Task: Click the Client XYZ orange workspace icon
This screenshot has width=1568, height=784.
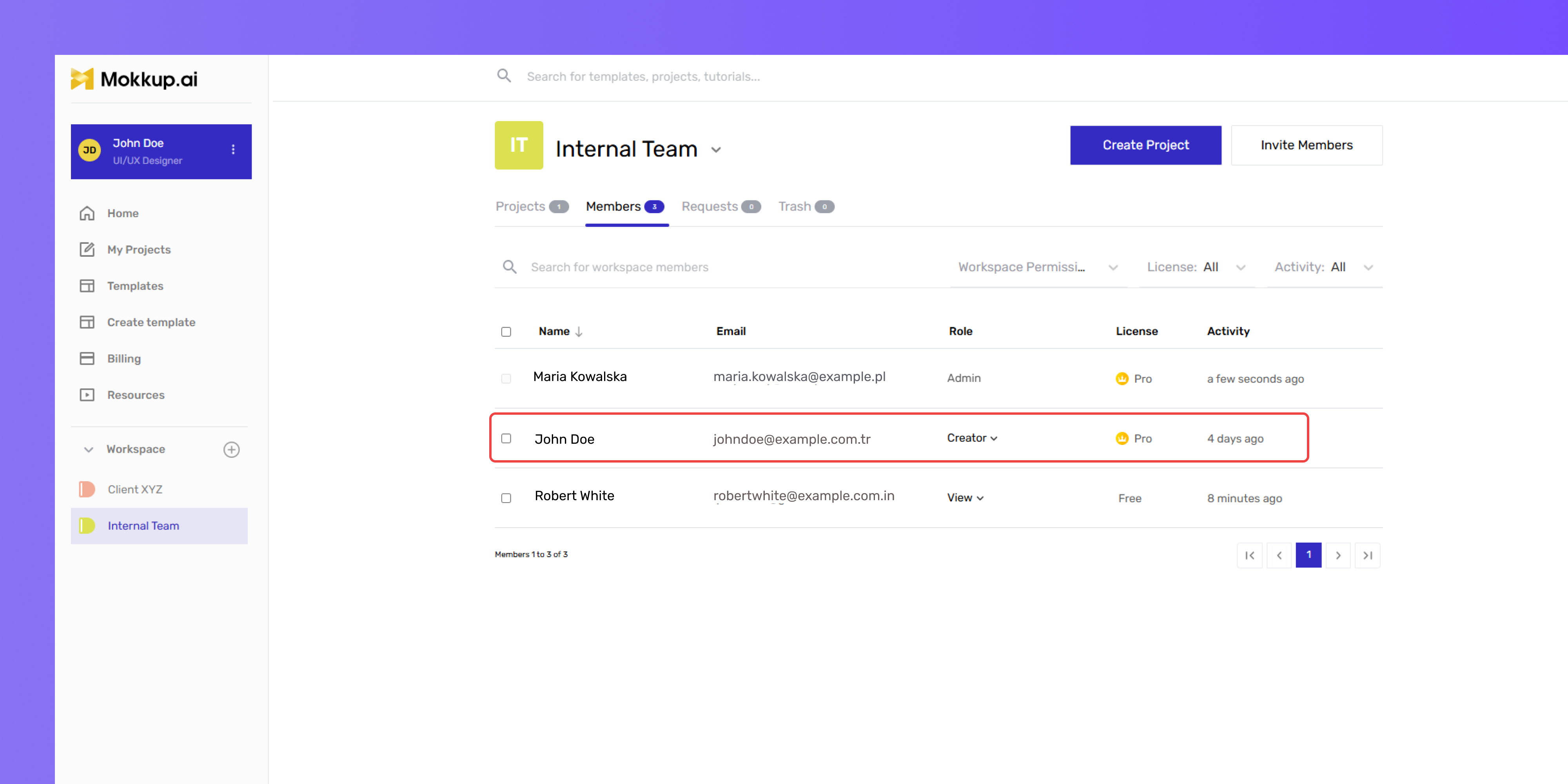Action: (x=87, y=489)
